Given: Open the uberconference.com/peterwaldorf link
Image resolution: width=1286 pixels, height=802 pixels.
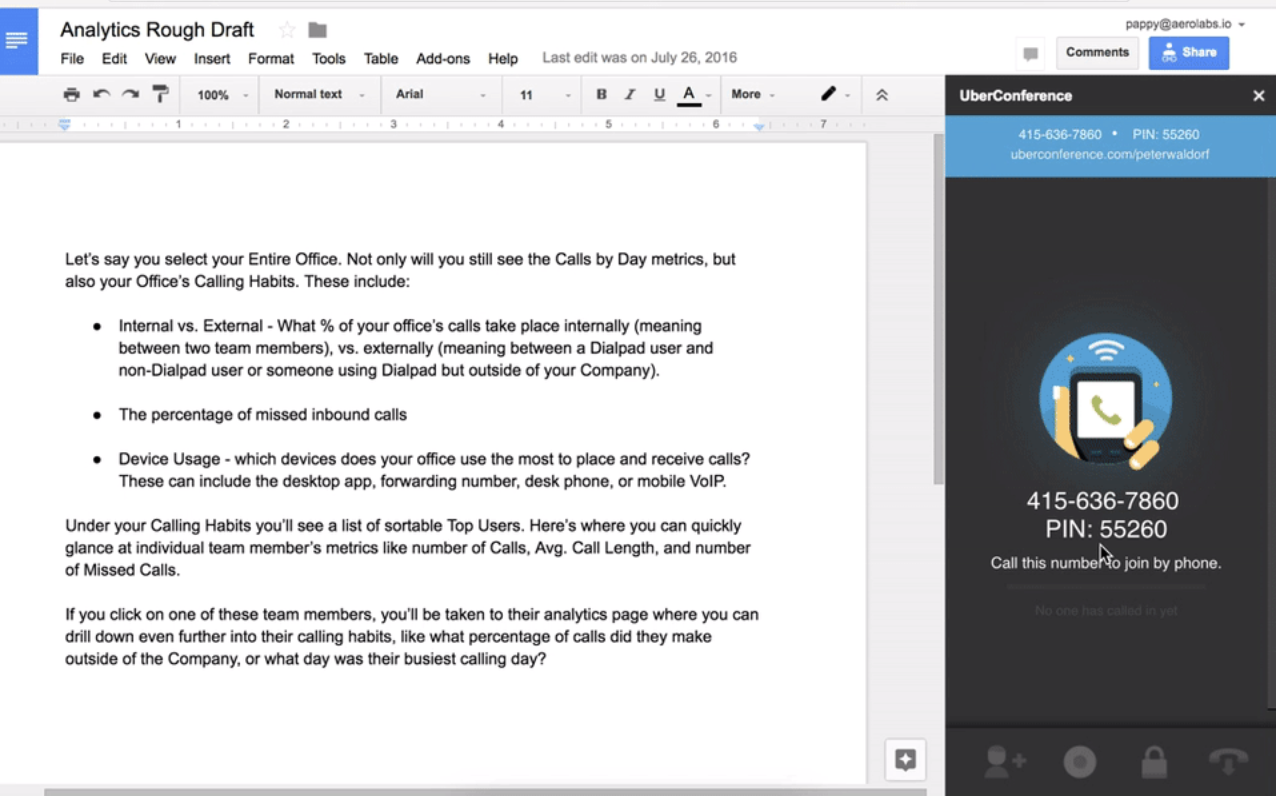Looking at the screenshot, I should pos(1110,154).
